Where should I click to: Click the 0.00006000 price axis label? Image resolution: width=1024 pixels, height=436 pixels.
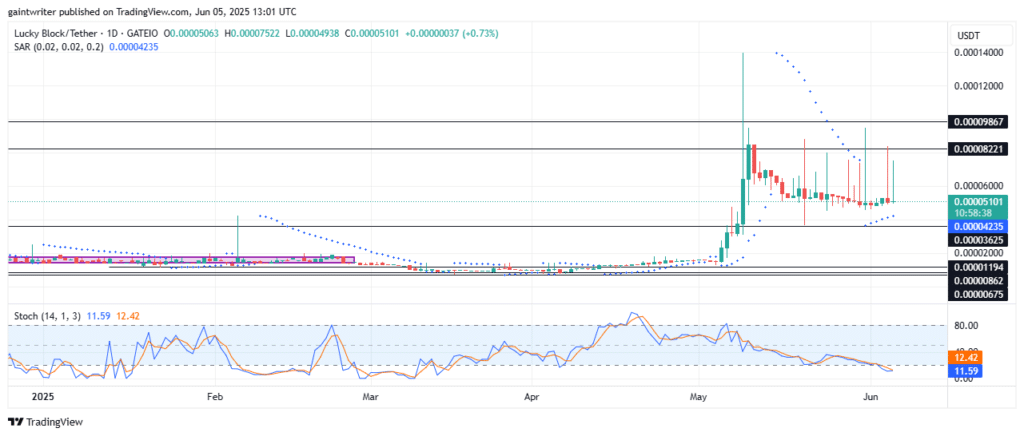tap(980, 186)
